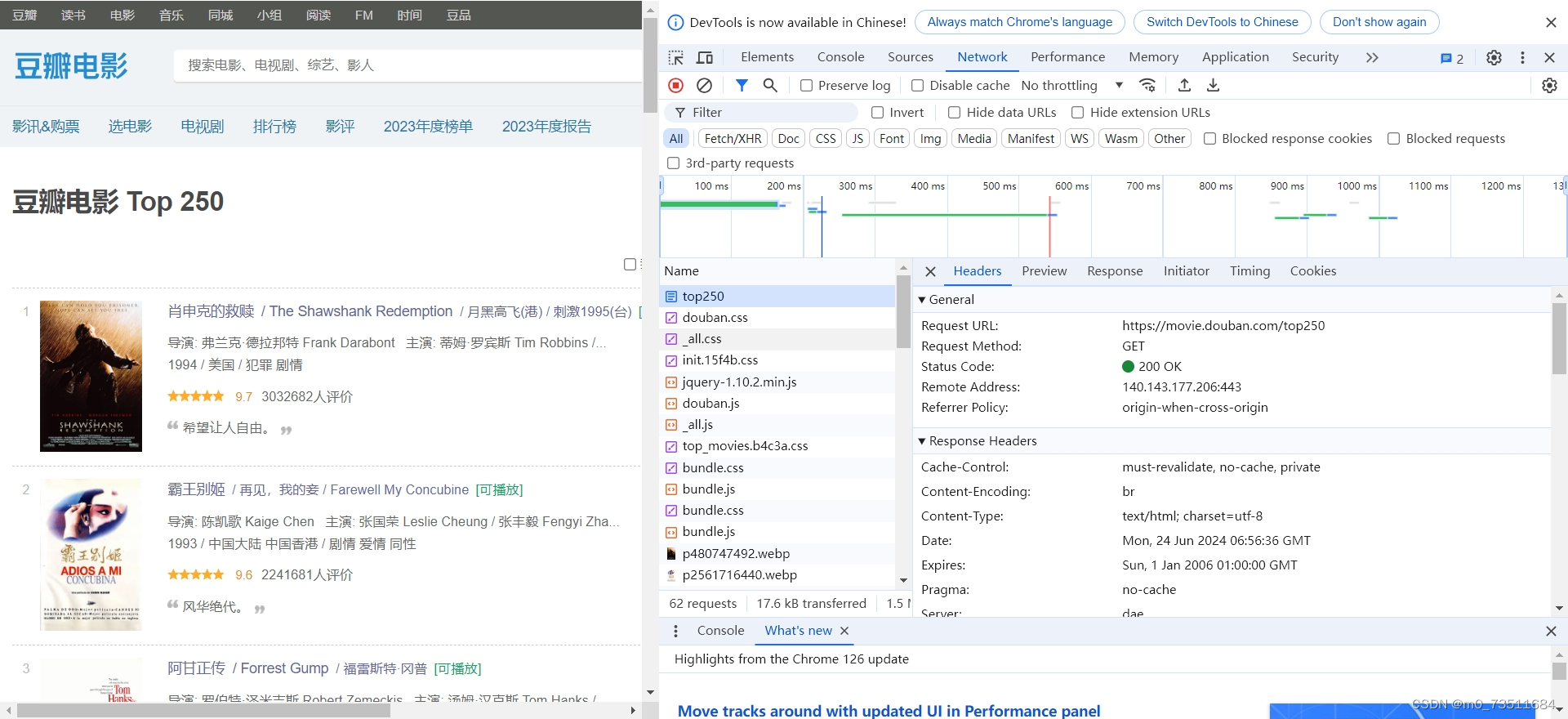Screen dimensions: 1568x719
Task: Switch to the Console tab
Action: pos(840,56)
